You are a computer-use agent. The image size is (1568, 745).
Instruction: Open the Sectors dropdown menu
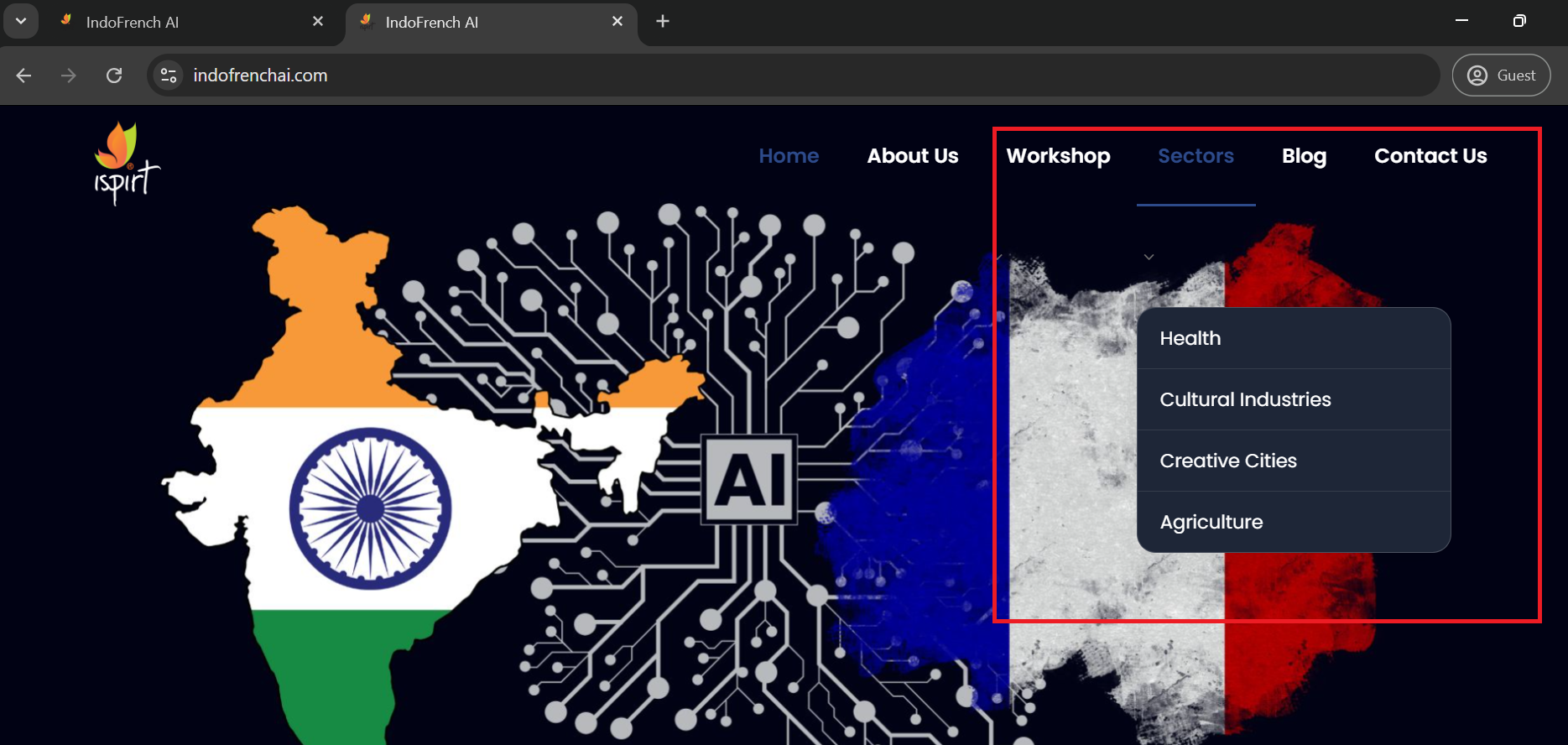(1196, 156)
